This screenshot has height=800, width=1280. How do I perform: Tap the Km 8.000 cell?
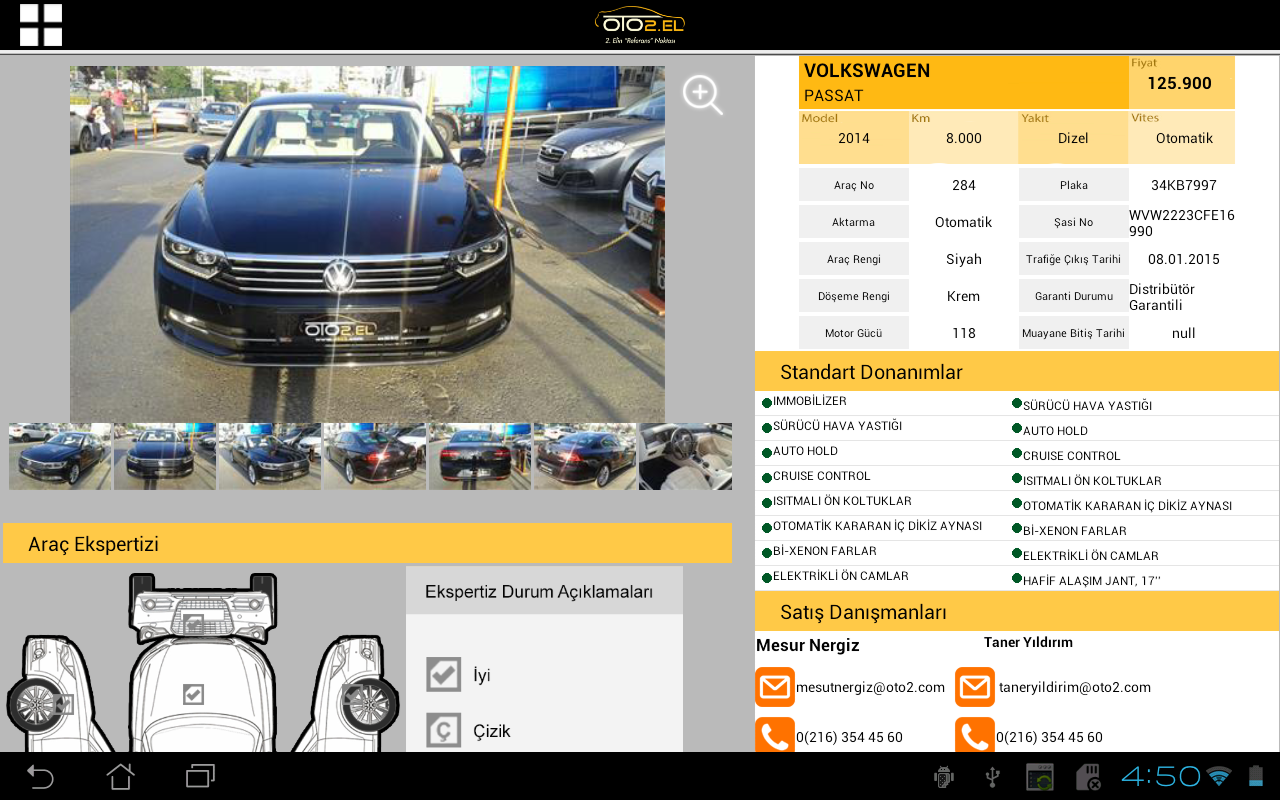point(964,137)
